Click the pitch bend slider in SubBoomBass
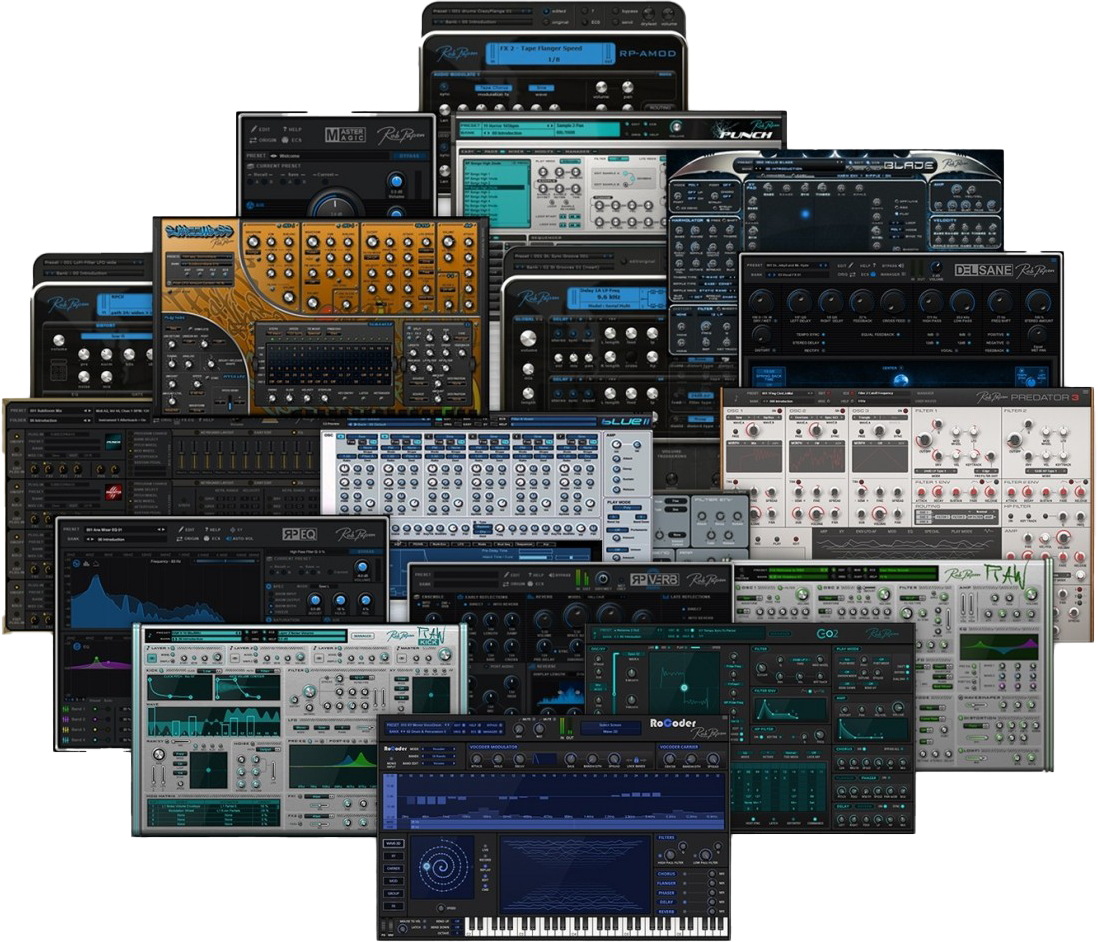The height and width of the screenshot is (942, 1098). [x=228, y=404]
